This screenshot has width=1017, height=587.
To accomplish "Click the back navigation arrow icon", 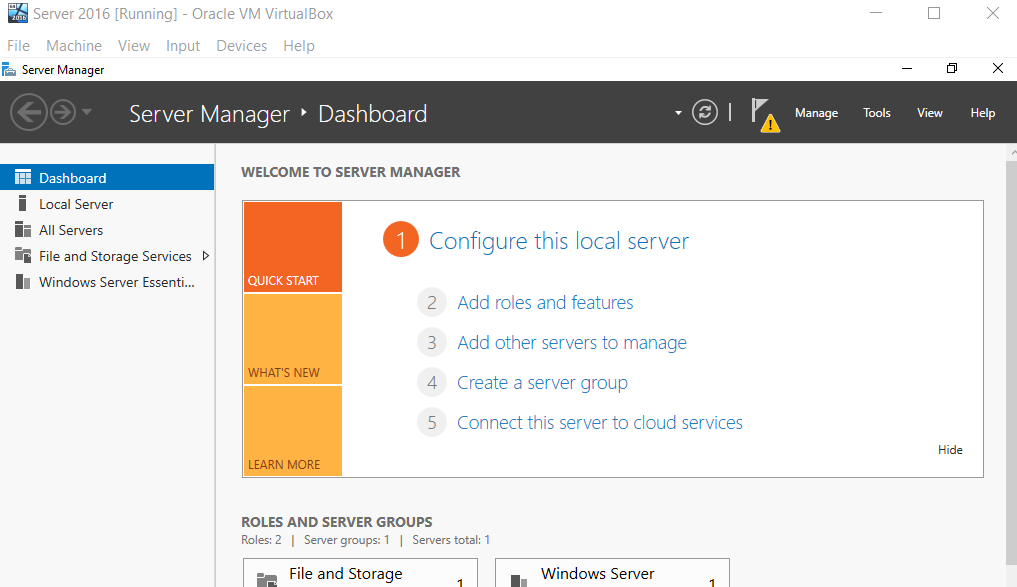I will tap(29, 112).
